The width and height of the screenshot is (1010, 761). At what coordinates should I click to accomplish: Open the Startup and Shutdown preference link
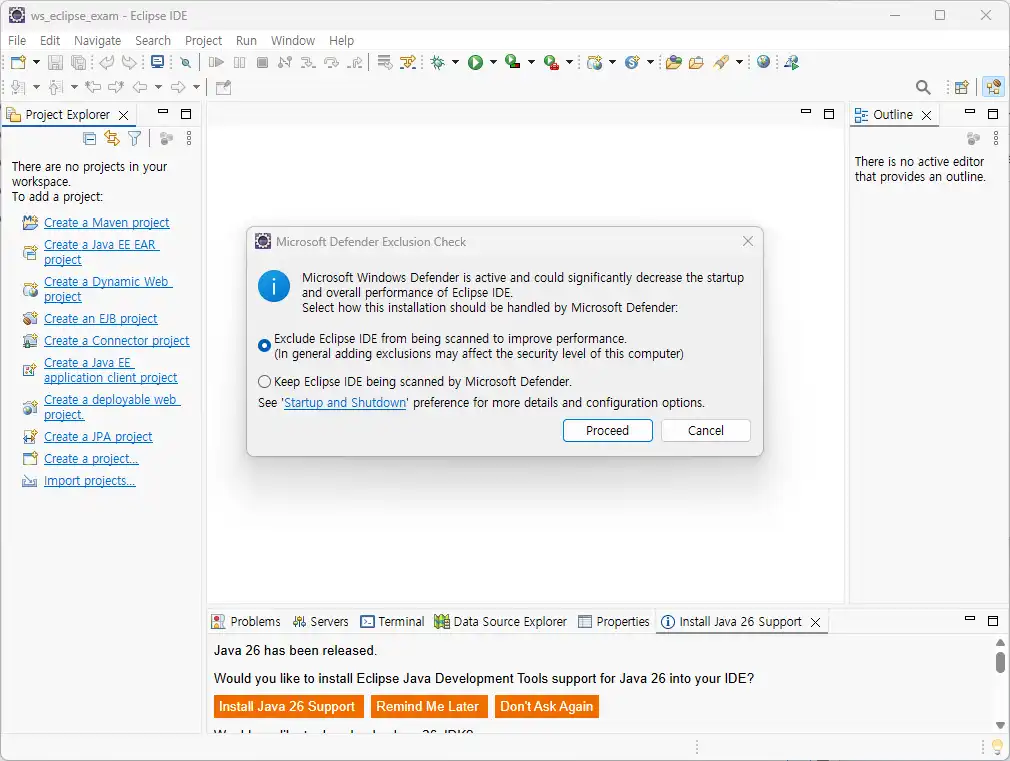click(345, 403)
